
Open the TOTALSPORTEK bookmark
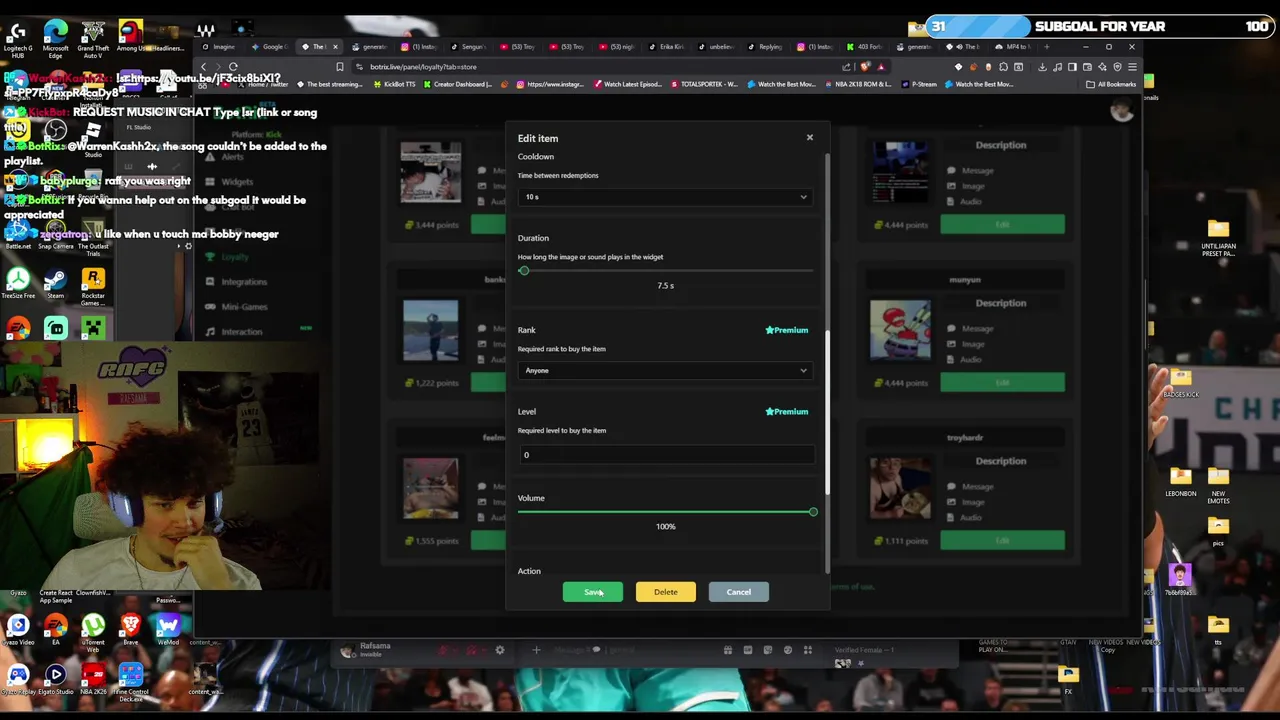[704, 84]
